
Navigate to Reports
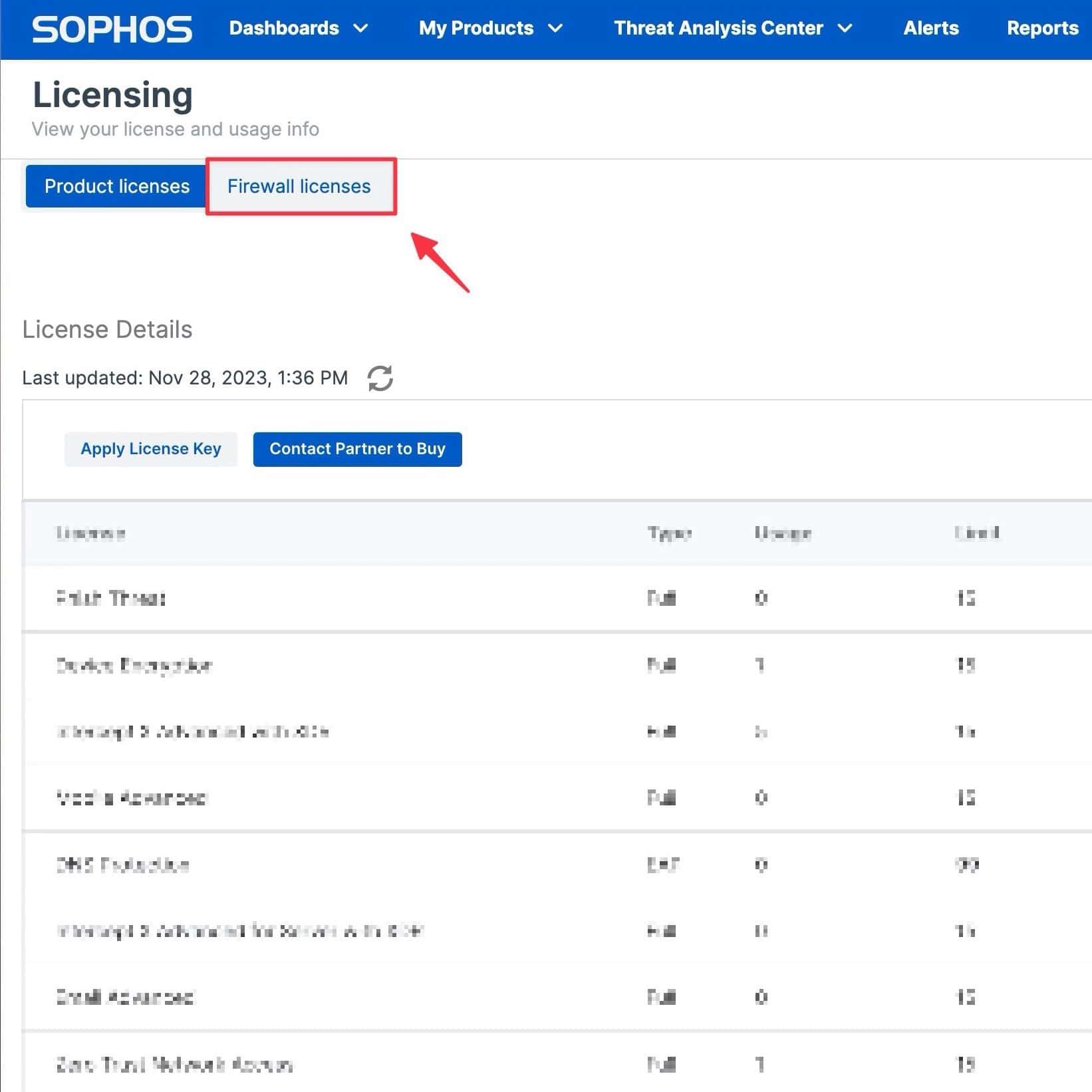pos(1043,28)
